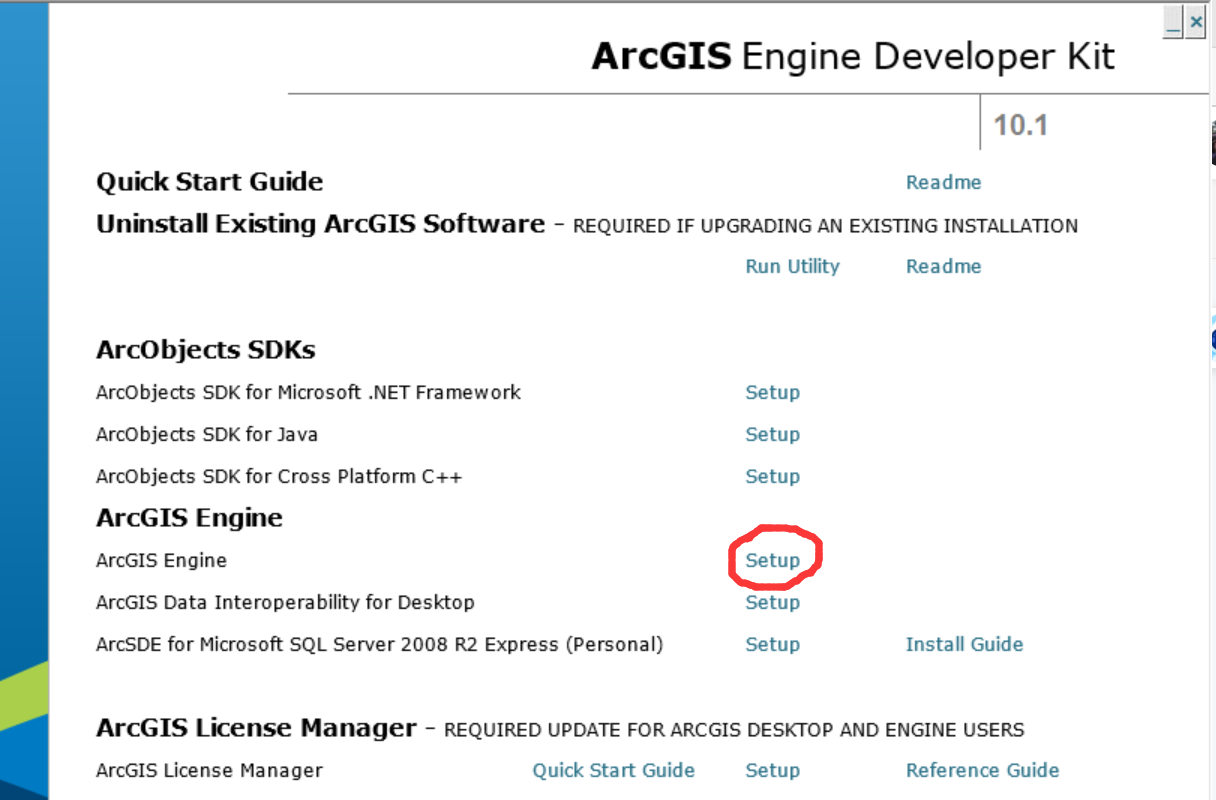Click the ArcObjects SDK for Java label
The height and width of the screenshot is (800, 1216).
(x=207, y=434)
